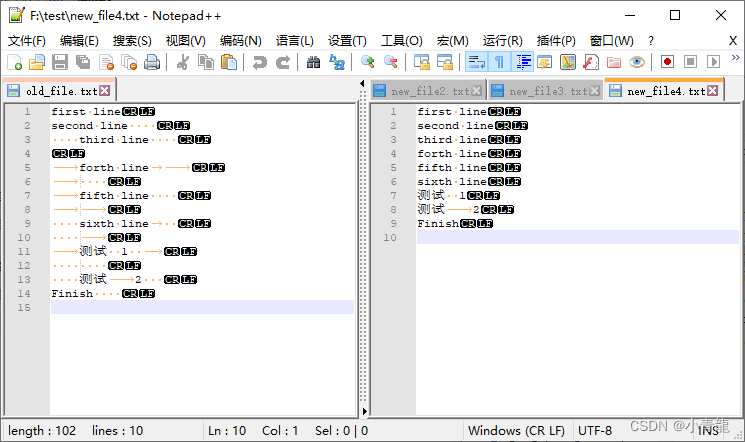Open the 插件(P) menu
This screenshot has height=442, width=745.
556,41
